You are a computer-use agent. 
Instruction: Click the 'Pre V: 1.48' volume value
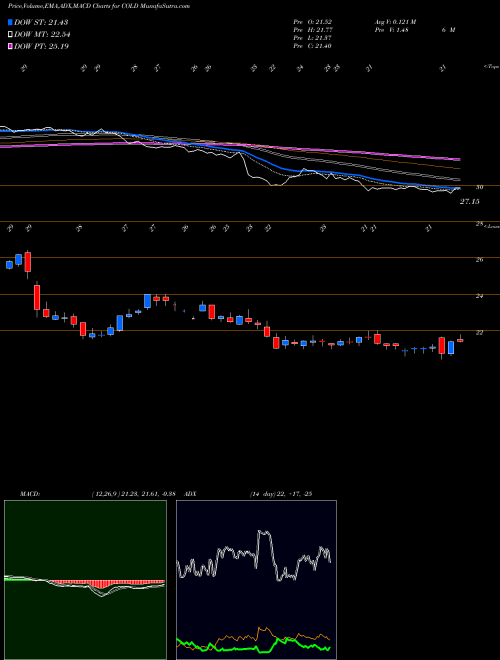[391, 30]
